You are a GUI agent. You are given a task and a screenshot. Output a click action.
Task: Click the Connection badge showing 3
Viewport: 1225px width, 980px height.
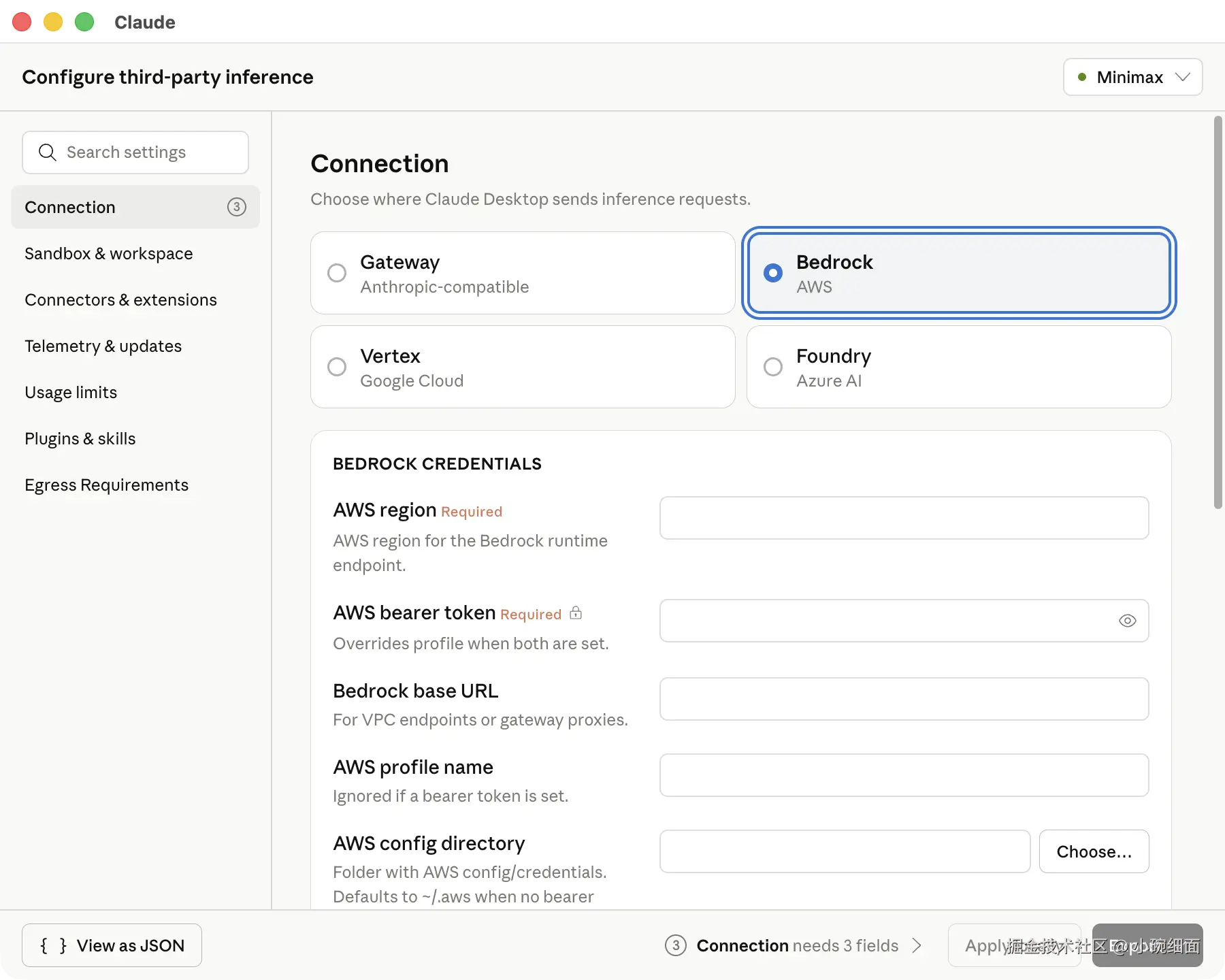(236, 207)
